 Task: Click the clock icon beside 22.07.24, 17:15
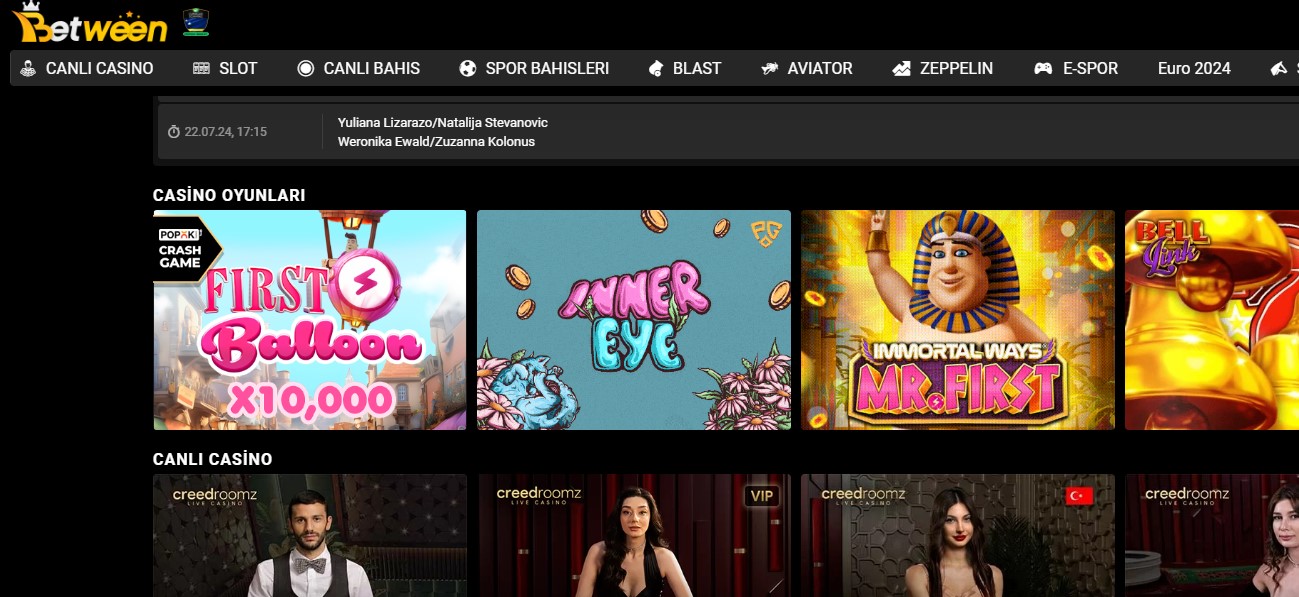coord(174,132)
